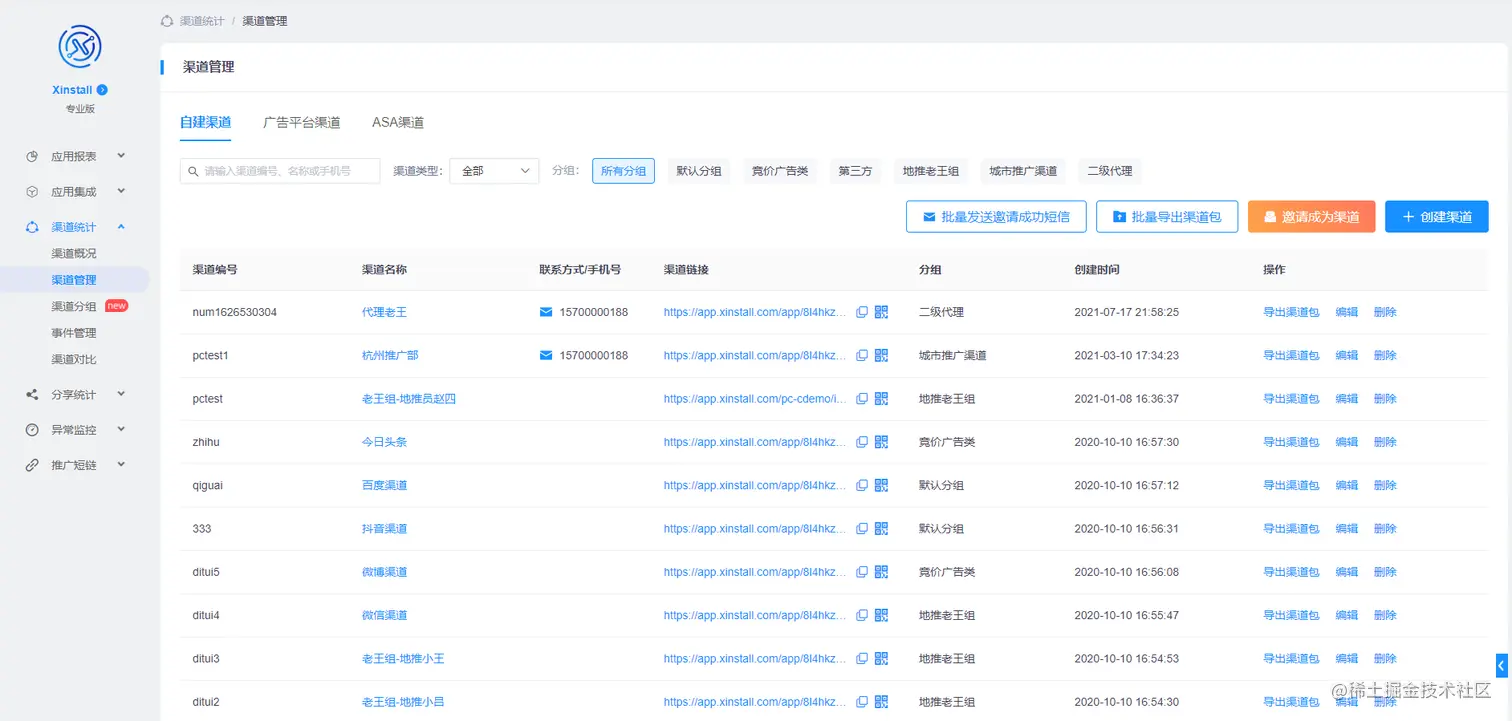The image size is (1512, 721).
Task: Click verified badge next to Xinstall
Action: point(102,90)
